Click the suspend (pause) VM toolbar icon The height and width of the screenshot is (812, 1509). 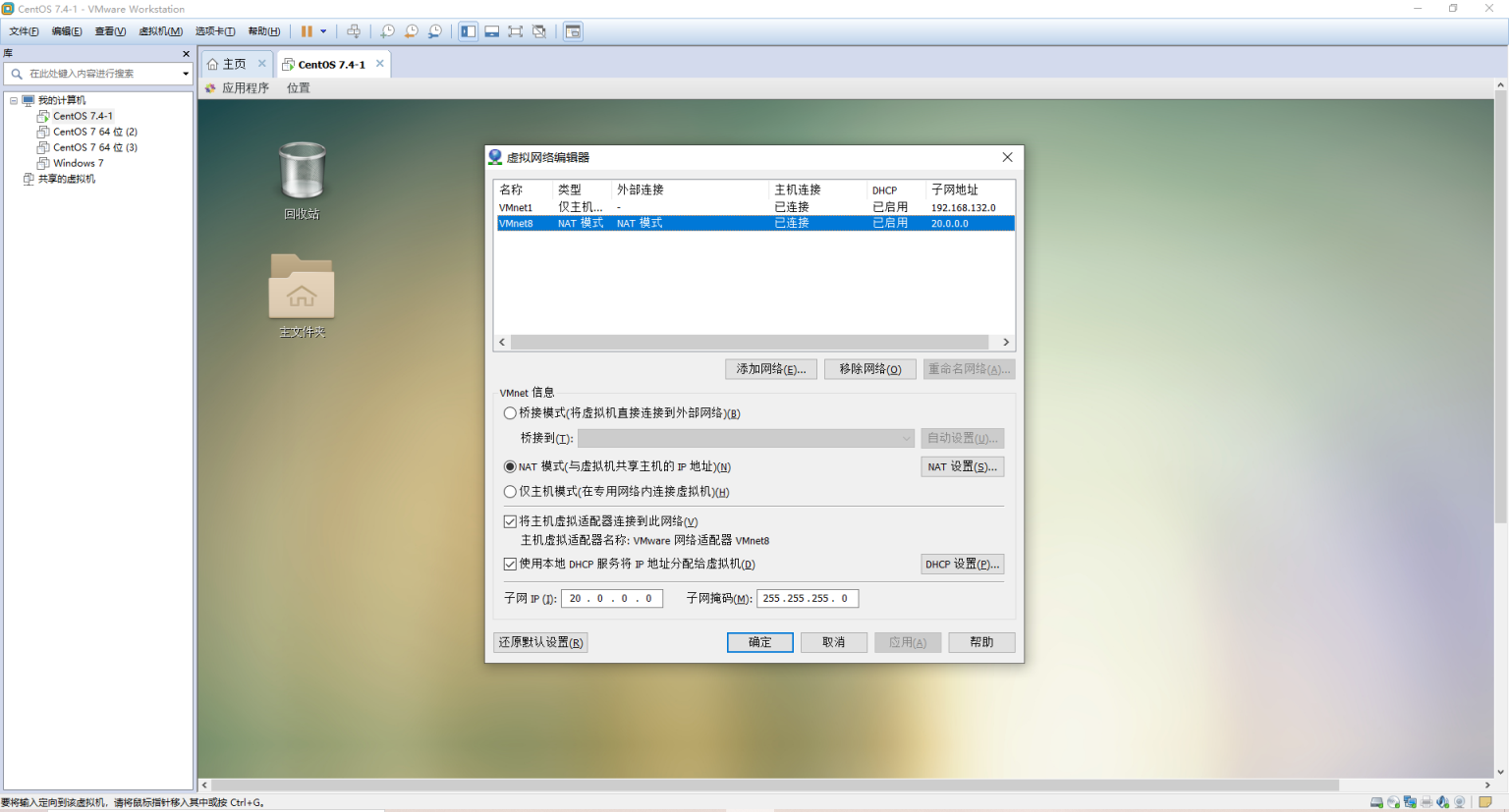[307, 31]
